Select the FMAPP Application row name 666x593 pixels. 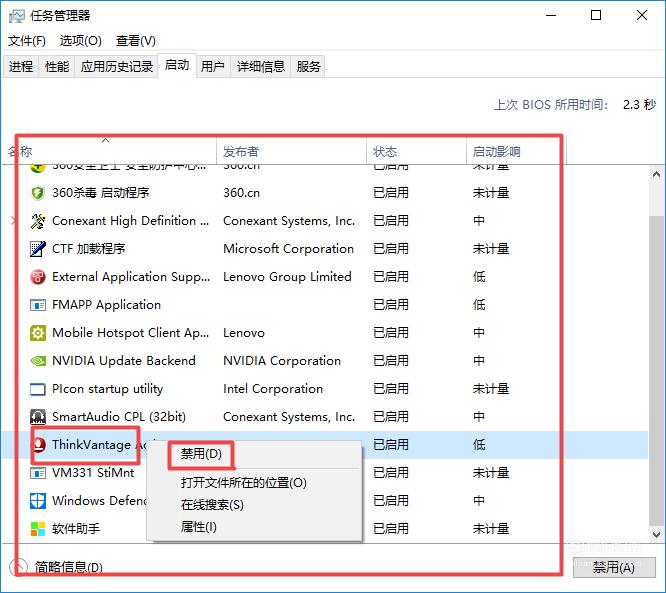coord(106,305)
